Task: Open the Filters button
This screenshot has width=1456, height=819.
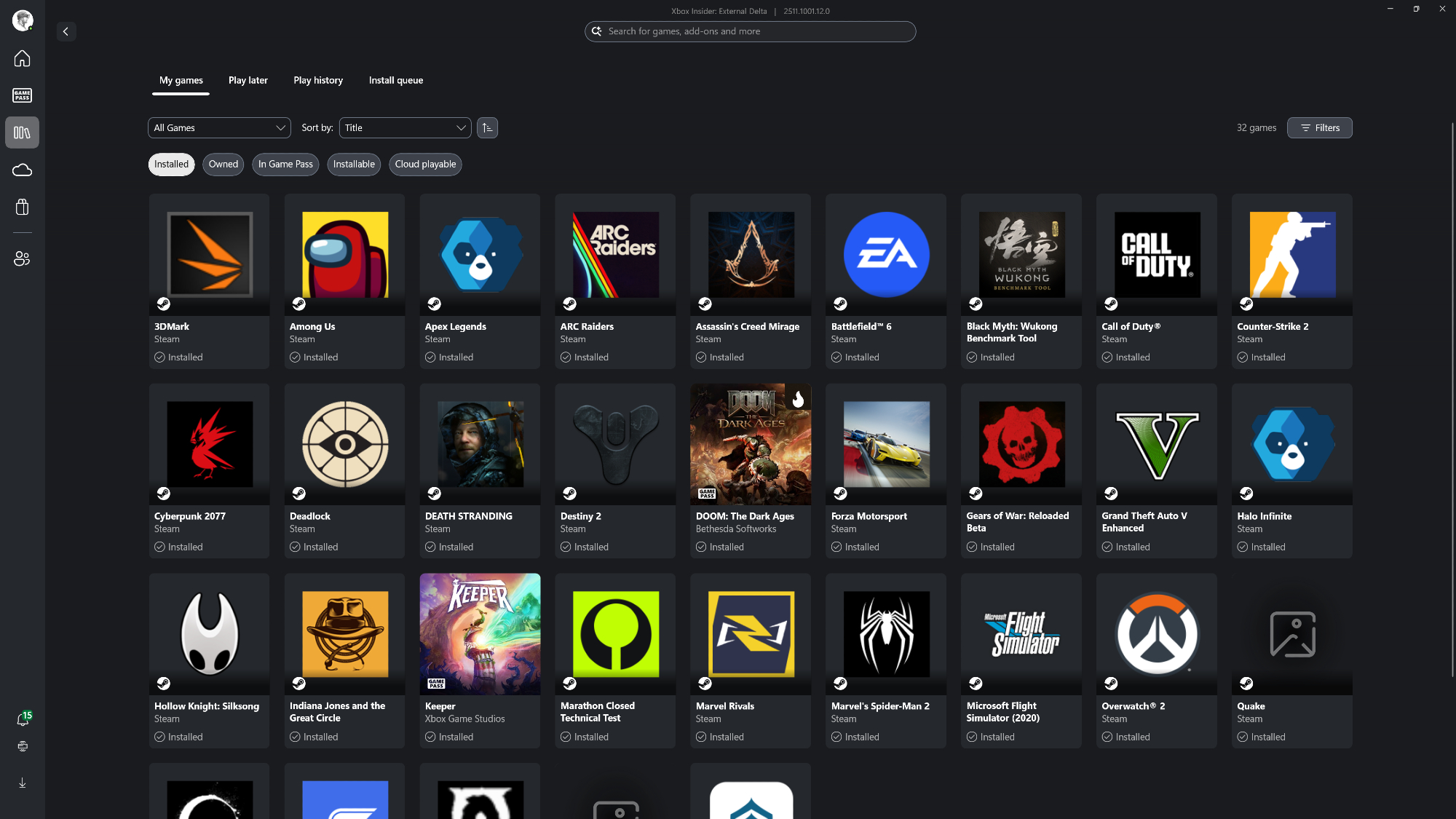Action: (x=1319, y=128)
